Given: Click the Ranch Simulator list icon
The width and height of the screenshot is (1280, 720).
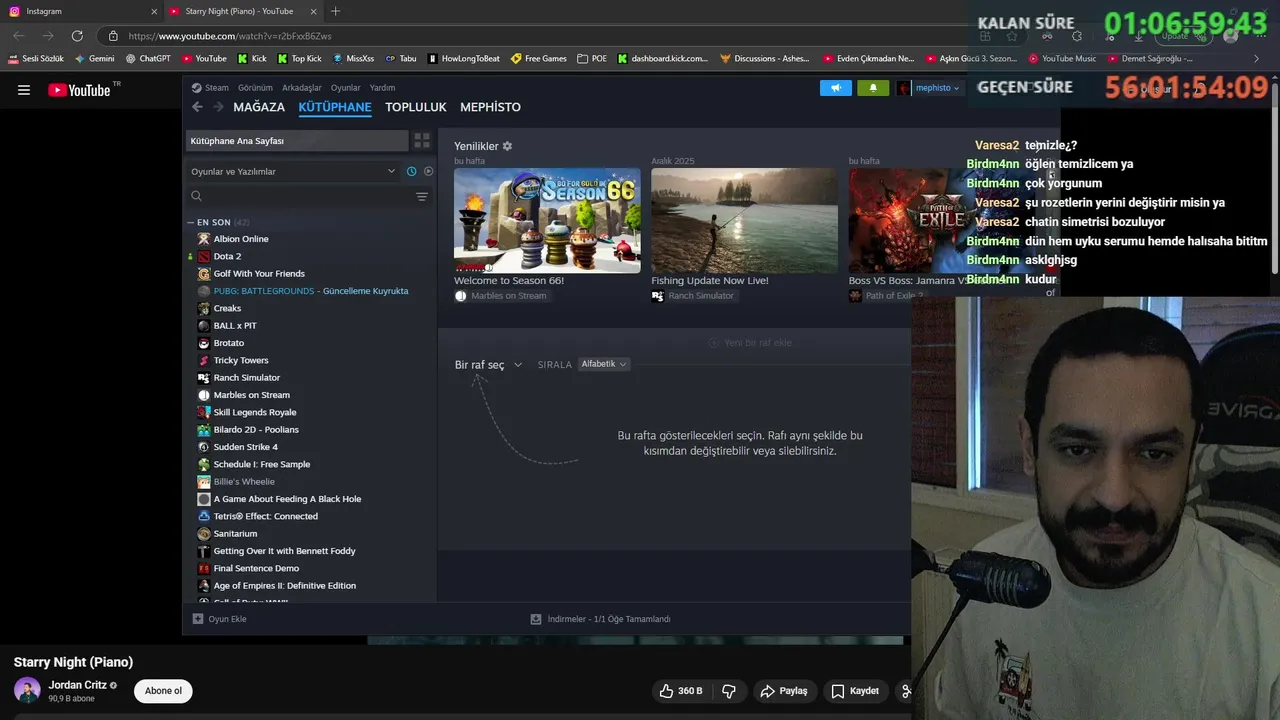Looking at the screenshot, I should click(x=204, y=377).
